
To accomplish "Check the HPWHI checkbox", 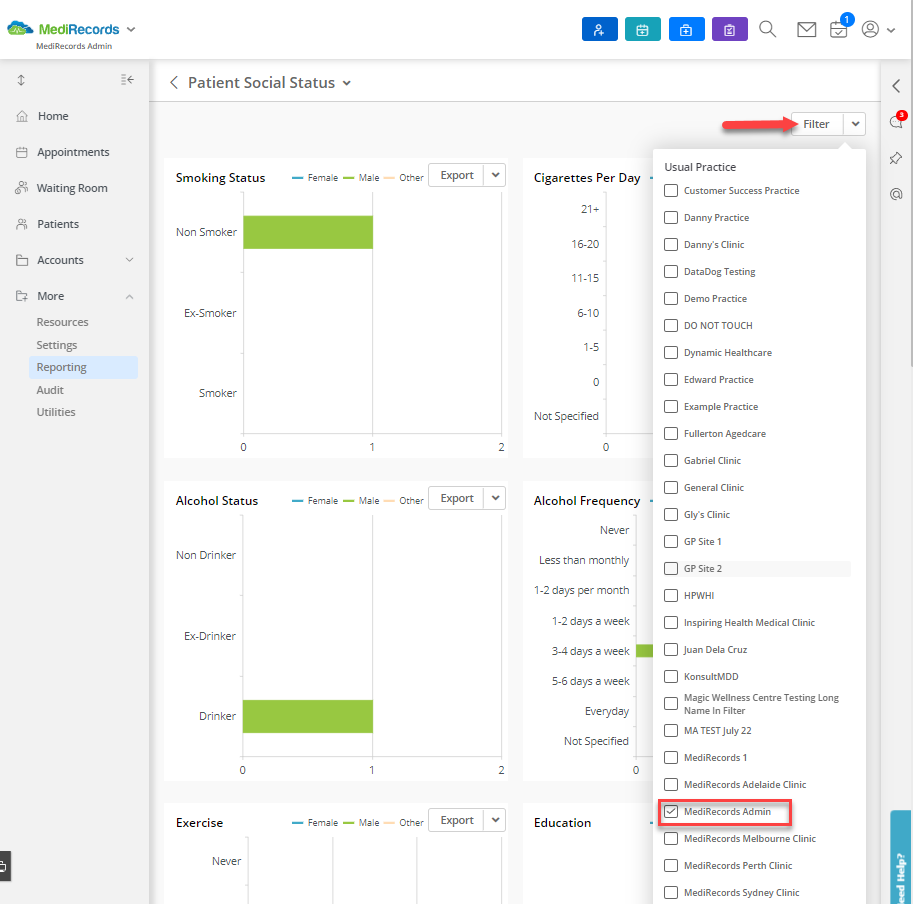I will pyautogui.click(x=671, y=595).
